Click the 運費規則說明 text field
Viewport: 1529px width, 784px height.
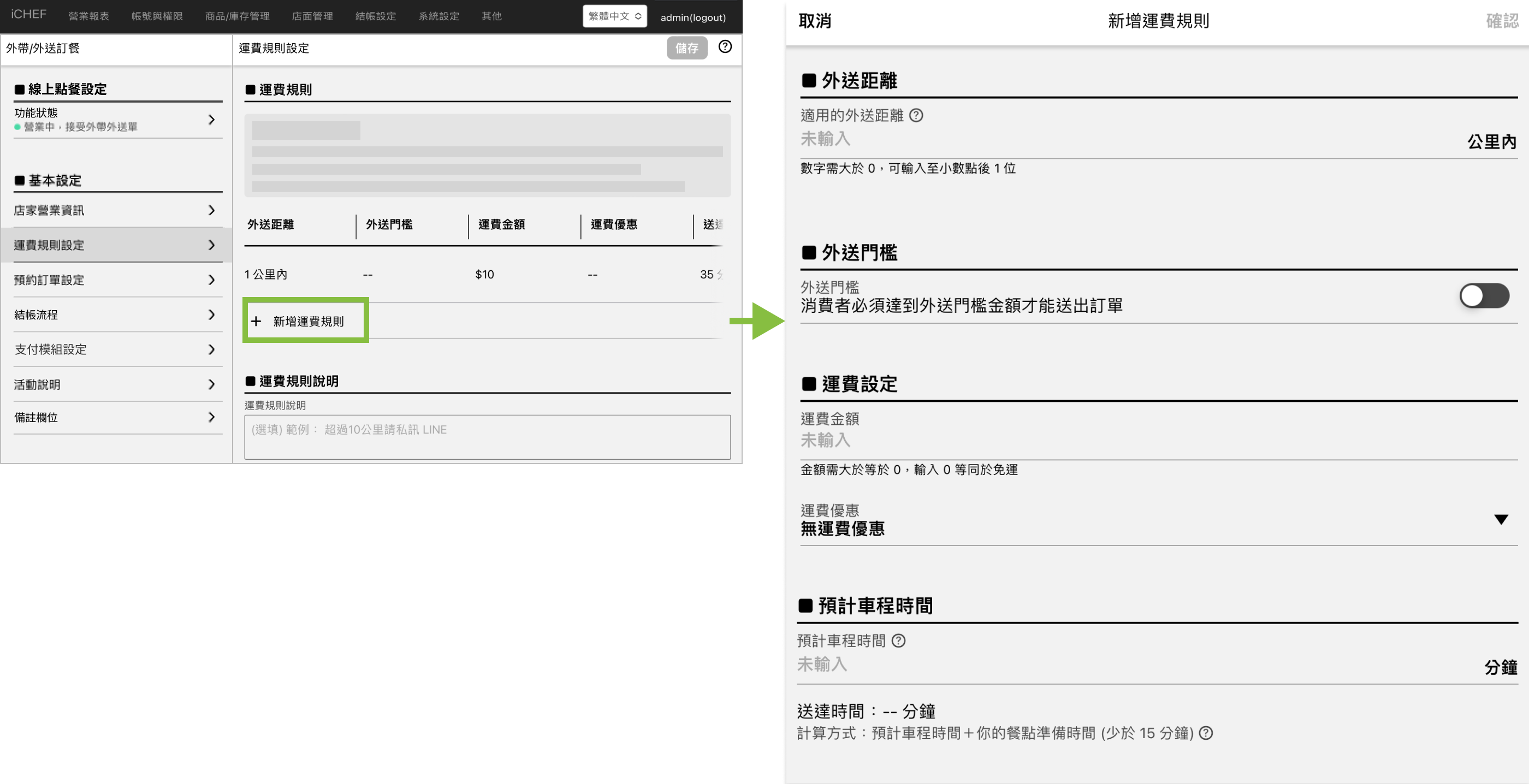click(x=487, y=437)
